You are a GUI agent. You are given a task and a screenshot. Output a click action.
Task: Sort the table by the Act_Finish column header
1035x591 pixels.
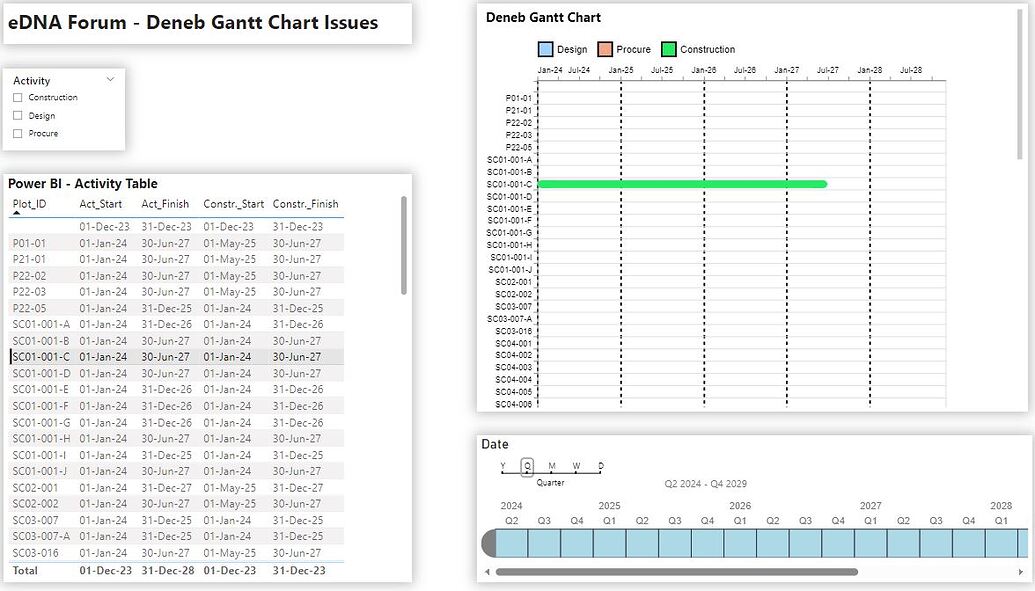click(164, 204)
